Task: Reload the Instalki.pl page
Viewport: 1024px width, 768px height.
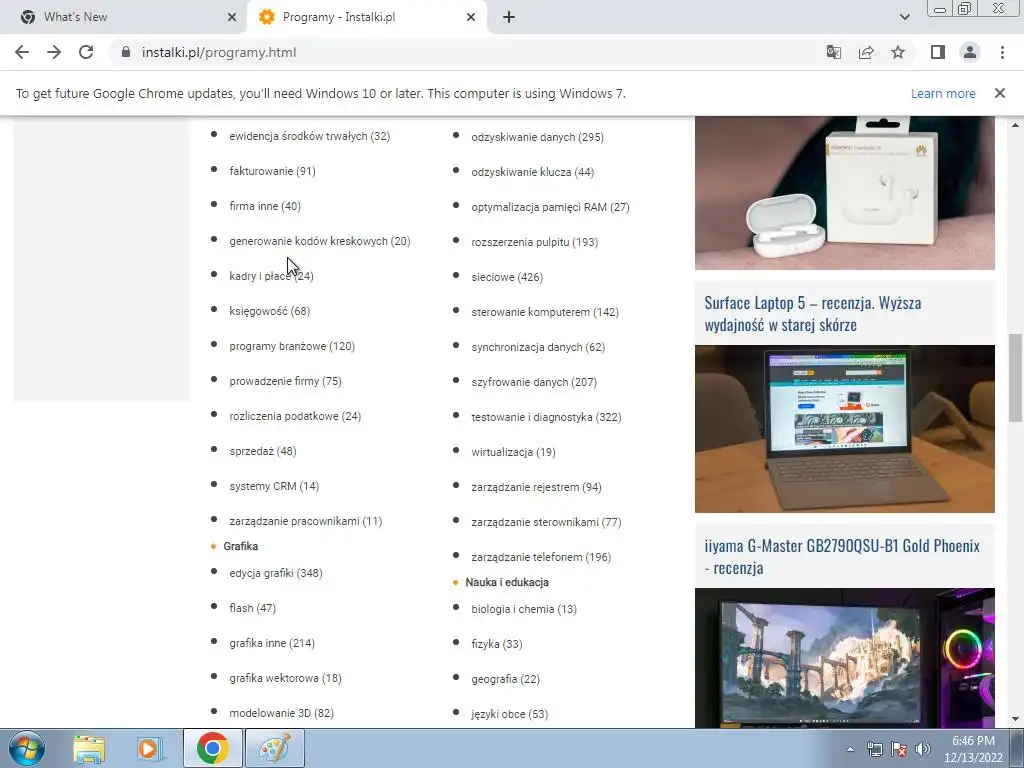Action: click(x=86, y=52)
